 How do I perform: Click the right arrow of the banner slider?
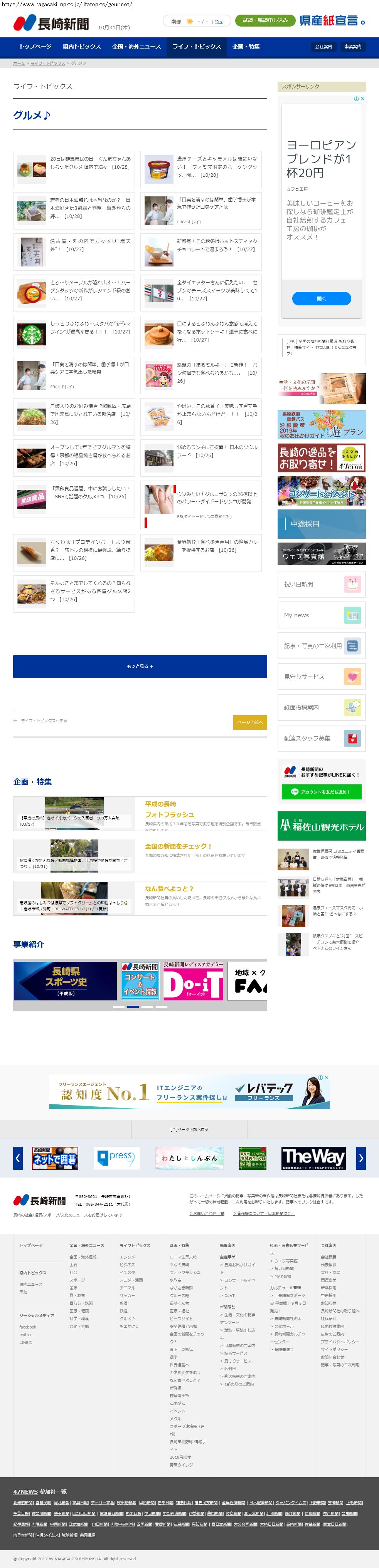361,1158
